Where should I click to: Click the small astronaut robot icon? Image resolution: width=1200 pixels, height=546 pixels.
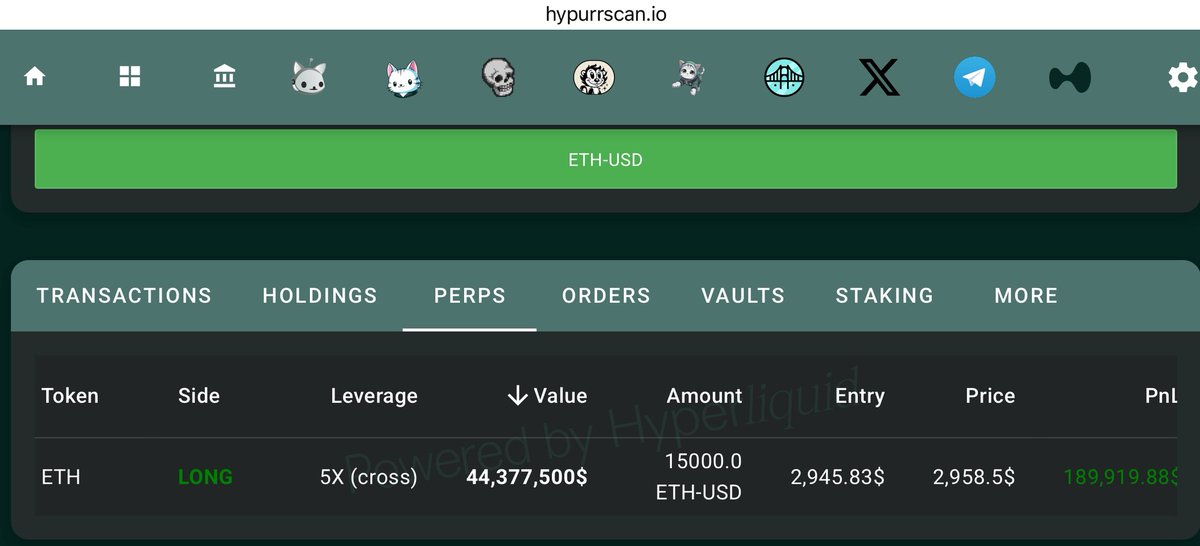[x=688, y=77]
